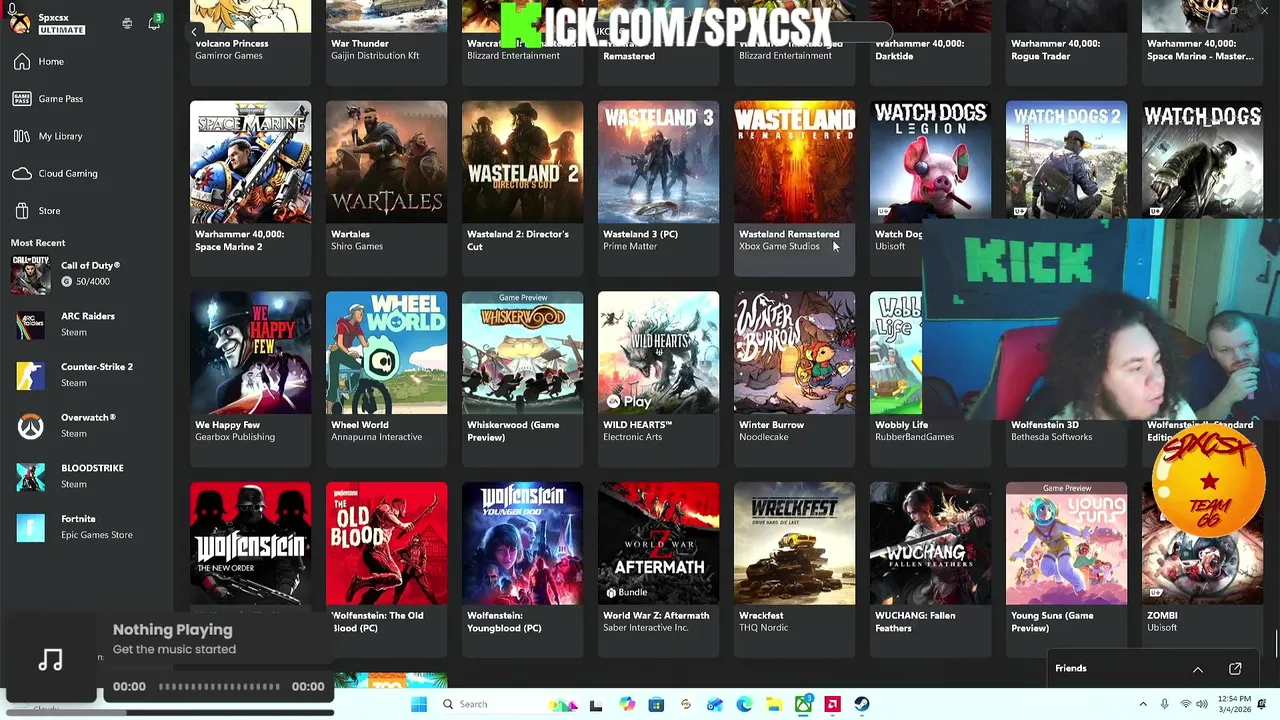Open Microsoft Edge from the taskbar
1280x720 pixels.
tap(744, 705)
